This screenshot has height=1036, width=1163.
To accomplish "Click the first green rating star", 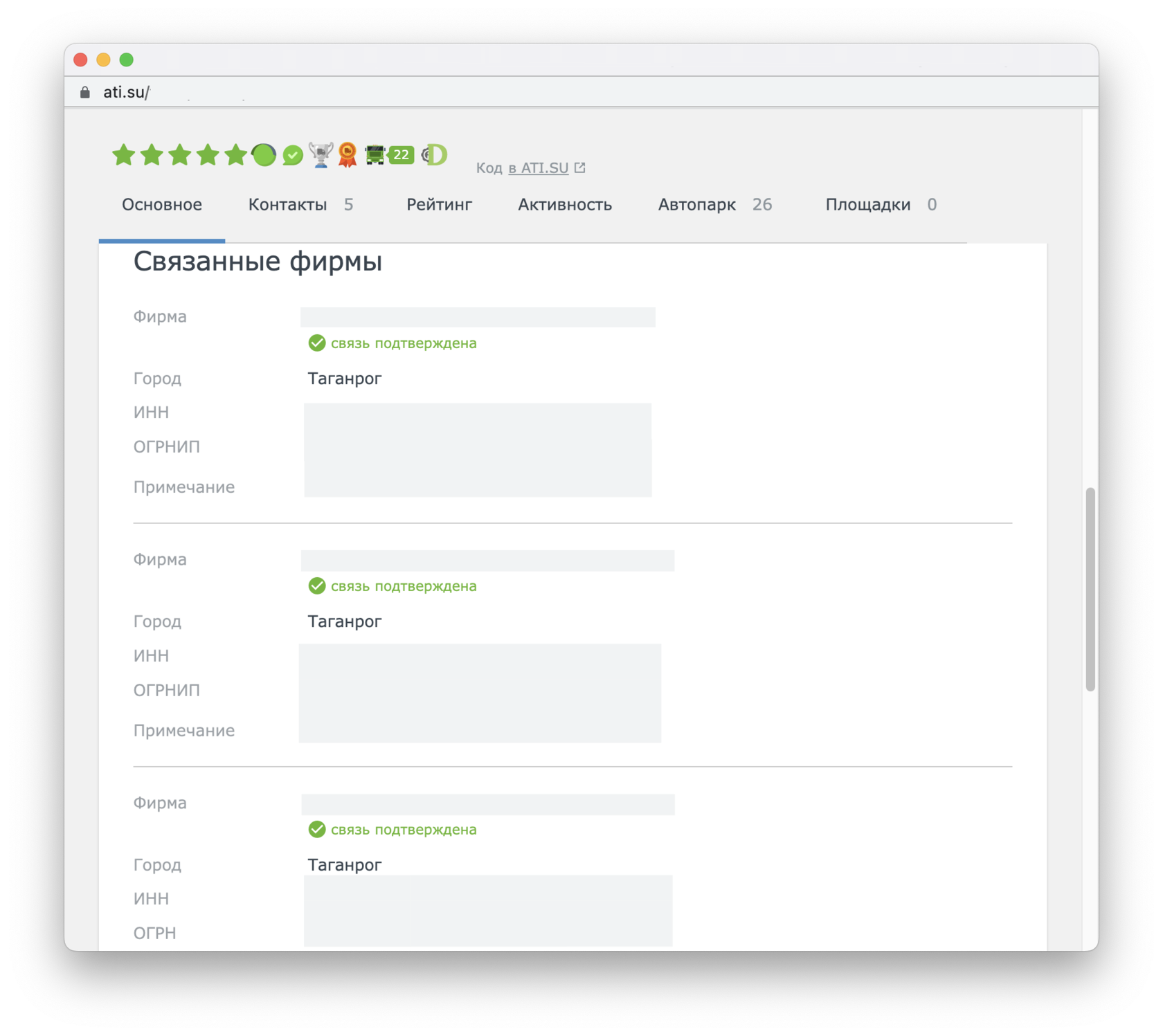I will click(x=123, y=155).
